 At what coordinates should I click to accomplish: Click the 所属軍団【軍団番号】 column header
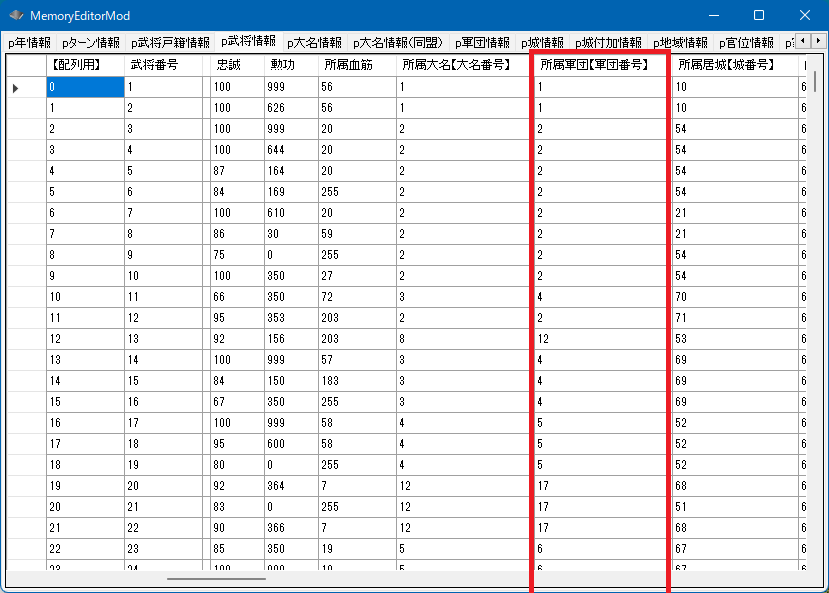599,65
